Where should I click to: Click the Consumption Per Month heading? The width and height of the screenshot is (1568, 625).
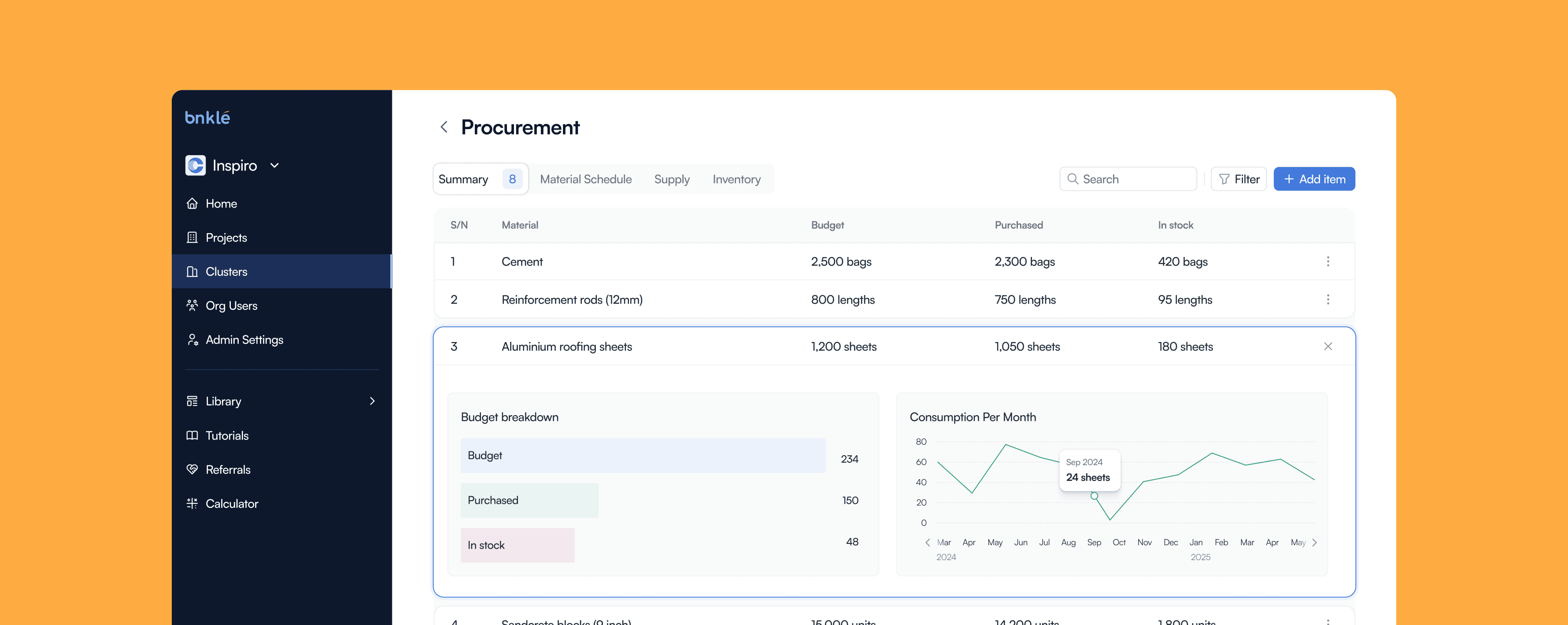point(972,417)
